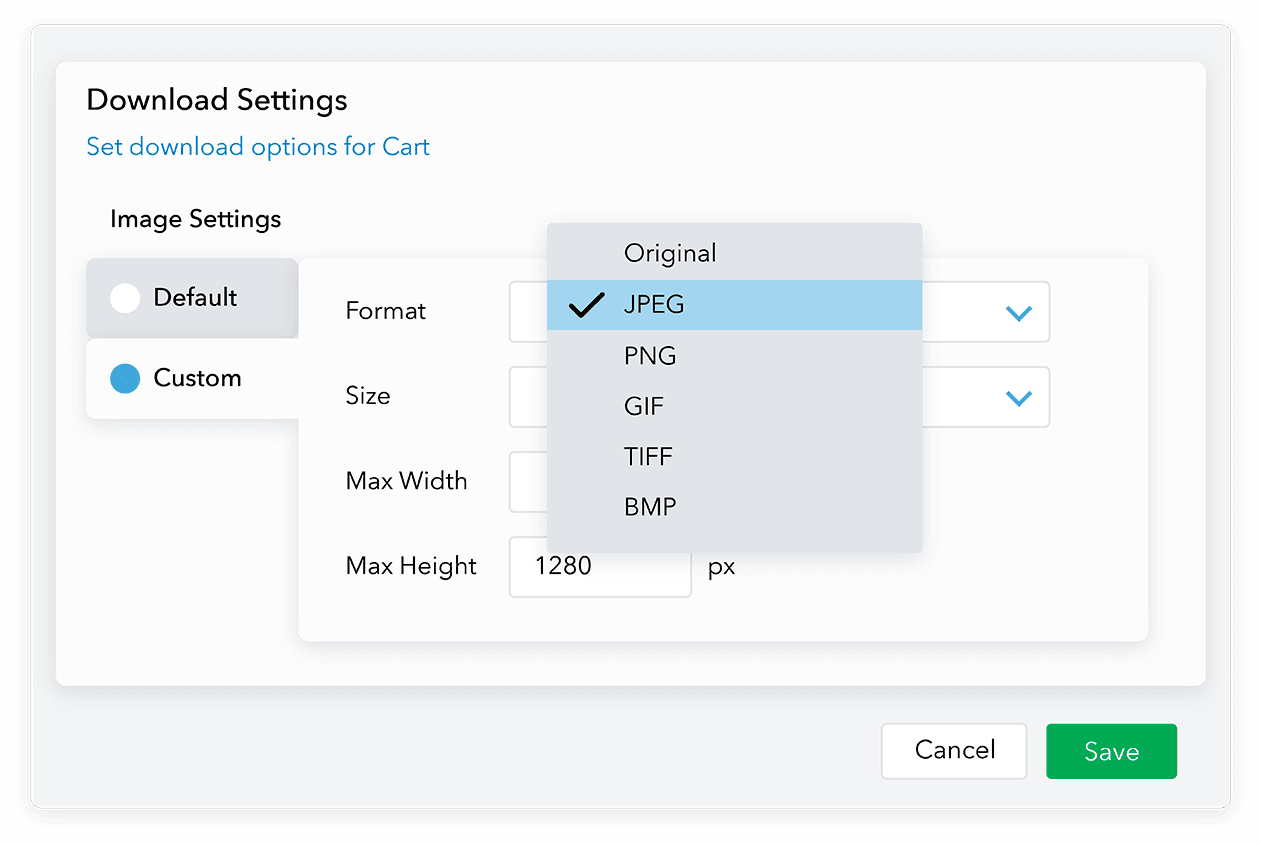1261x845 pixels.
Task: Select the Custom radio button
Action: tap(126, 378)
